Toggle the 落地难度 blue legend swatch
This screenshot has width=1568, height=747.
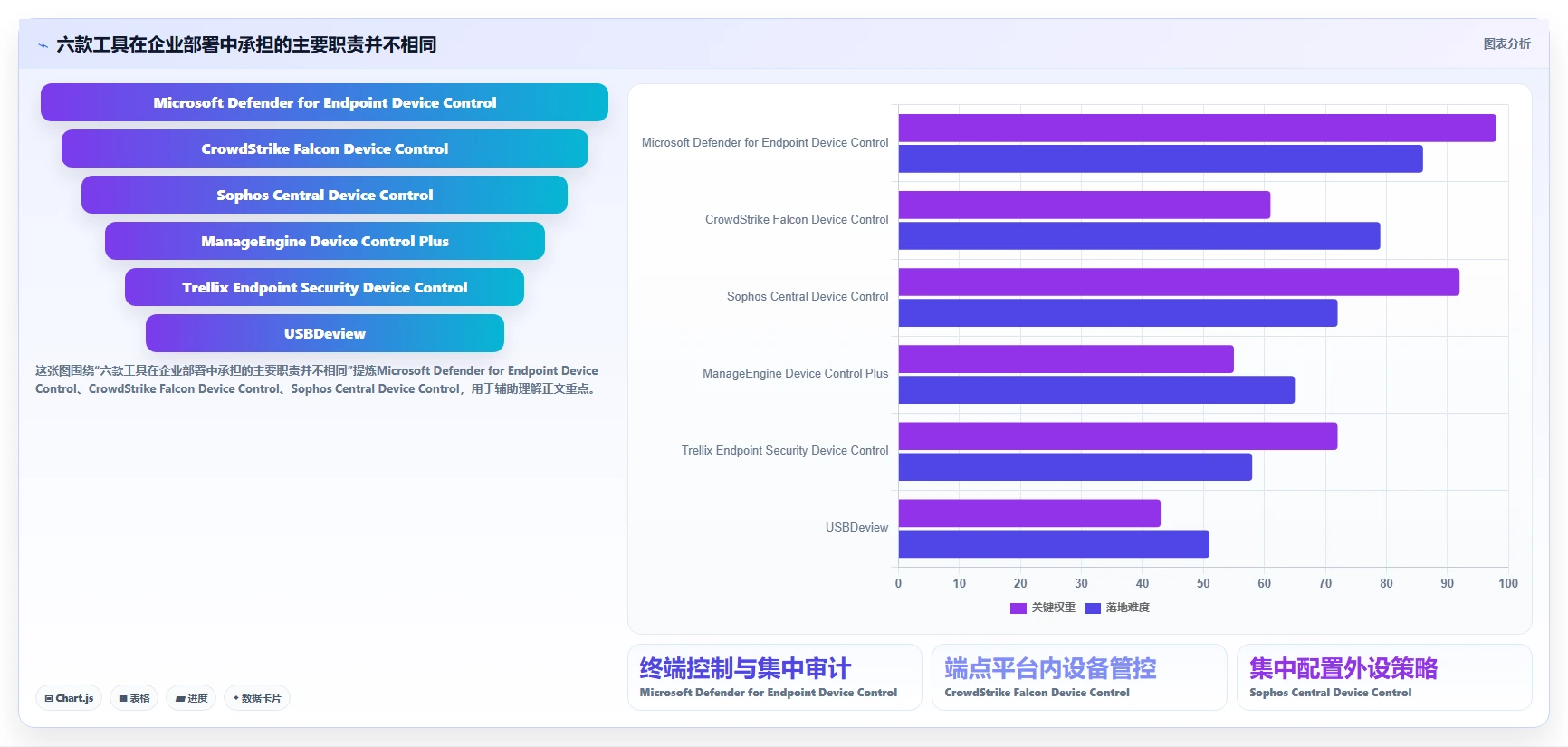pos(1093,608)
